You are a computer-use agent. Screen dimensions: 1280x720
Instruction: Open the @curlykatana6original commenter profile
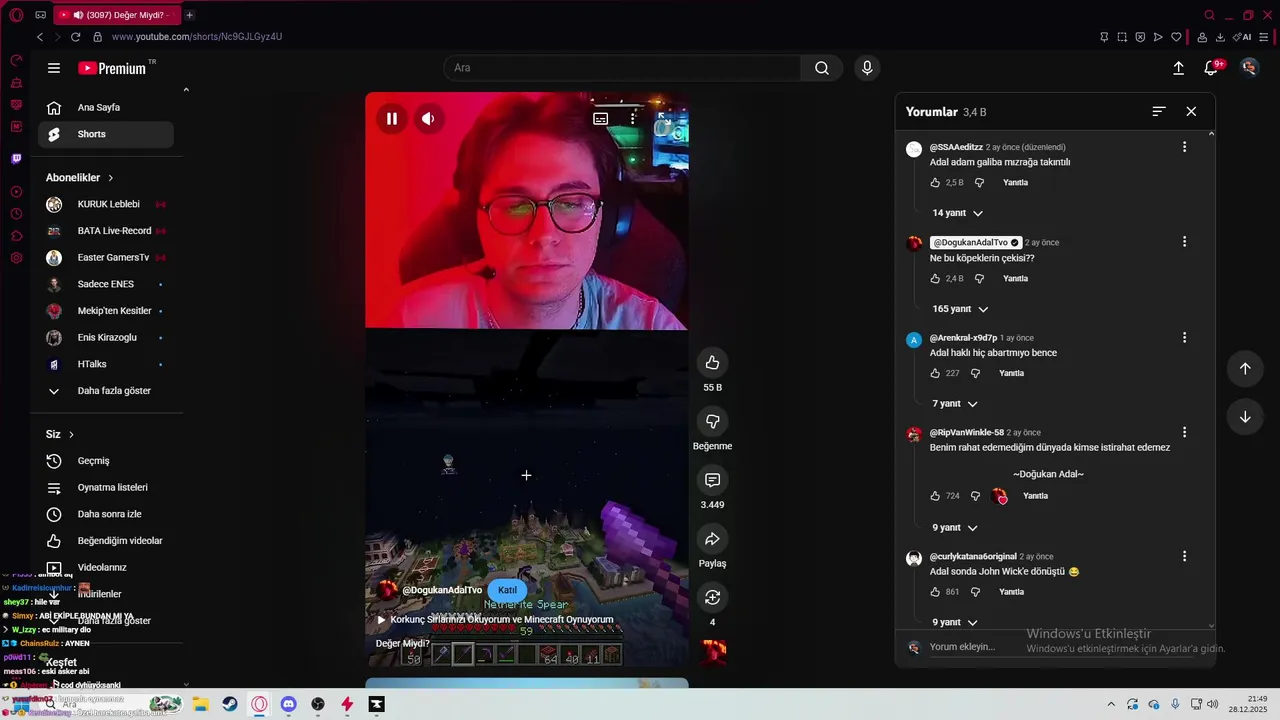click(x=972, y=556)
